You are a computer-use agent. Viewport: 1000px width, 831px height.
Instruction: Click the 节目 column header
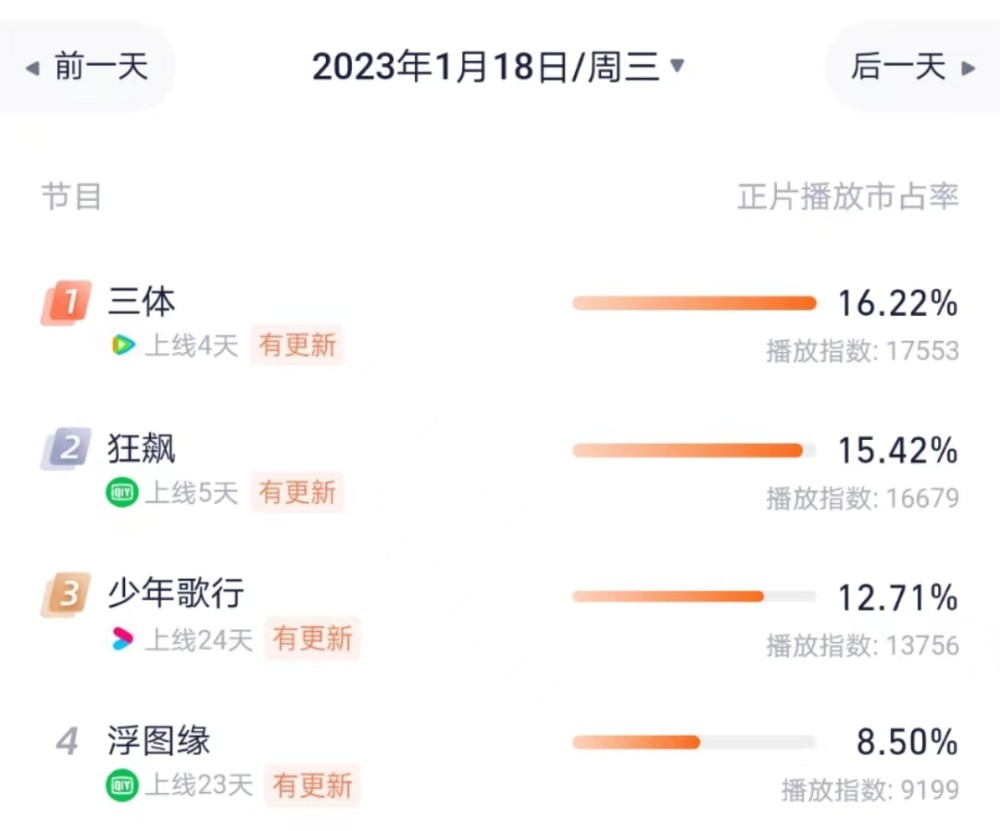coord(71,196)
